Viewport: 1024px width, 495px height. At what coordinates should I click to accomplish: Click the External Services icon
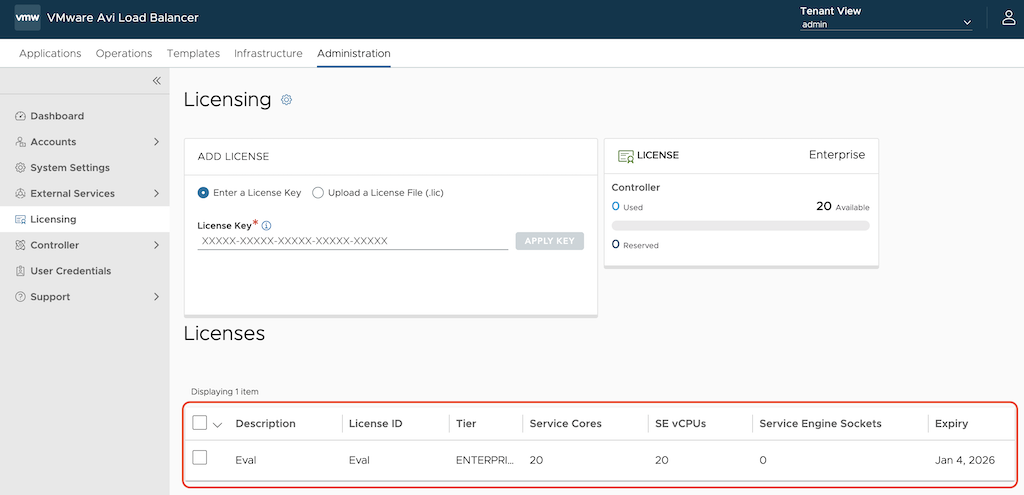(20, 193)
